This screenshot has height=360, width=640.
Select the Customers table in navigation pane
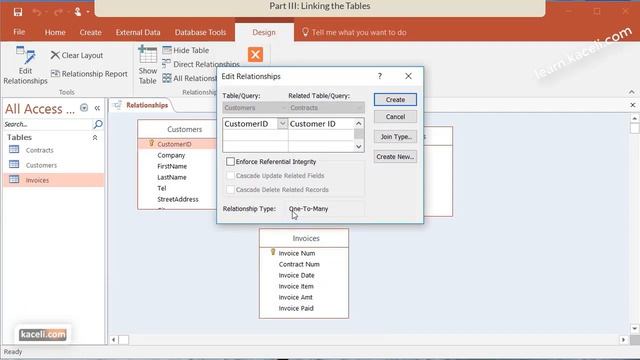pos(53,165)
